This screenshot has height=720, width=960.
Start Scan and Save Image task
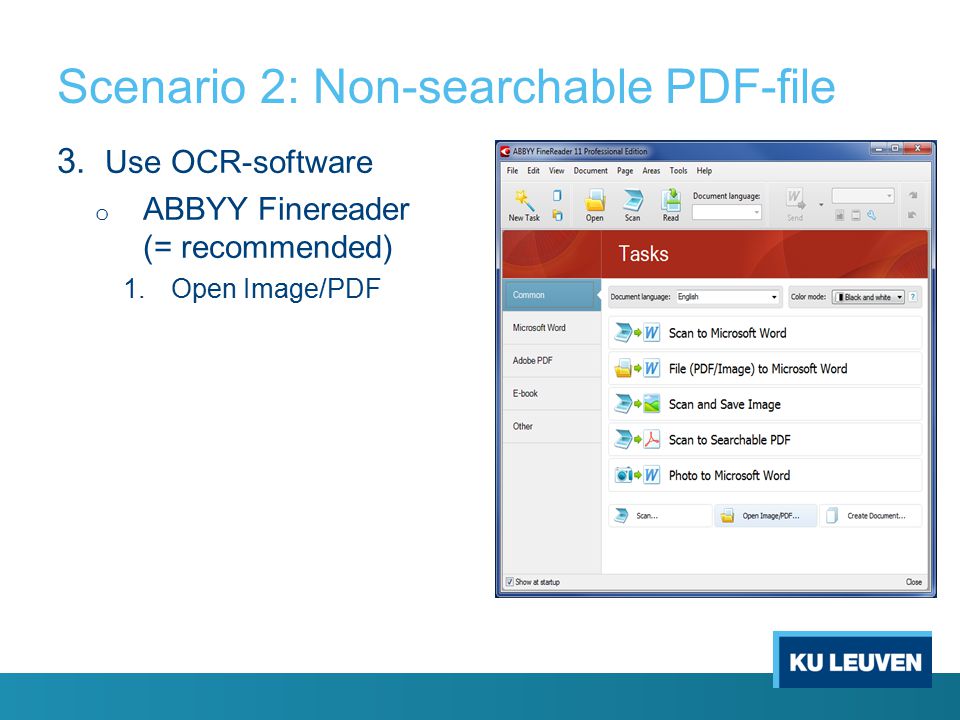click(x=765, y=404)
